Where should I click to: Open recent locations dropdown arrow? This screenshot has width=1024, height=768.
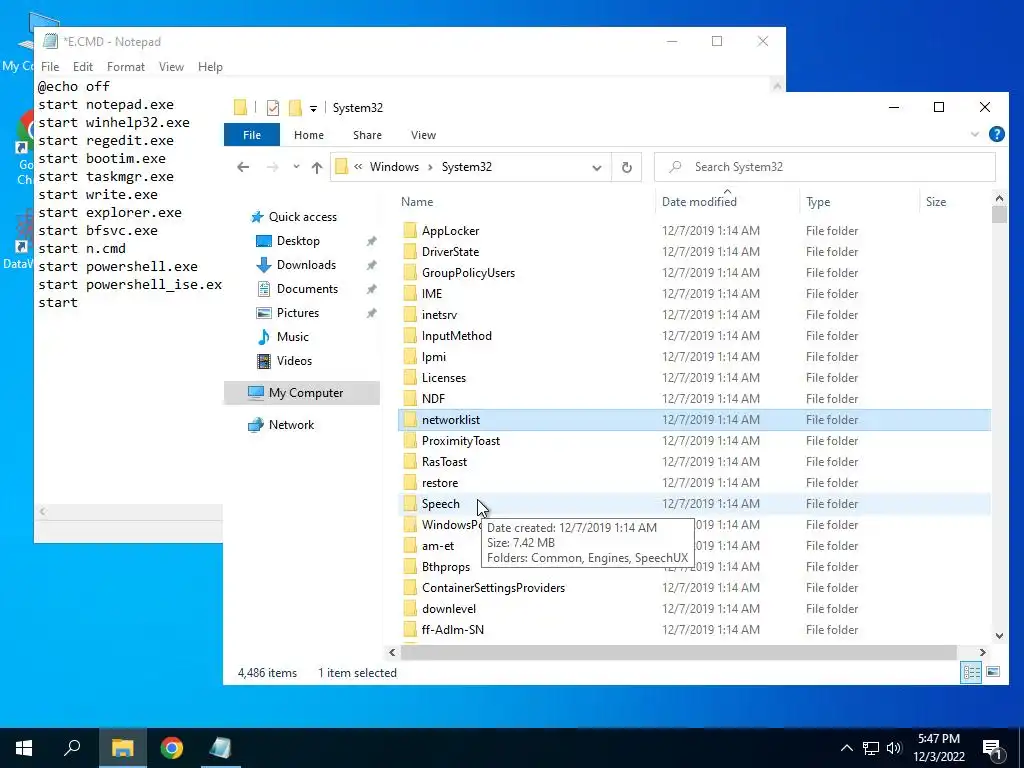[296, 167]
